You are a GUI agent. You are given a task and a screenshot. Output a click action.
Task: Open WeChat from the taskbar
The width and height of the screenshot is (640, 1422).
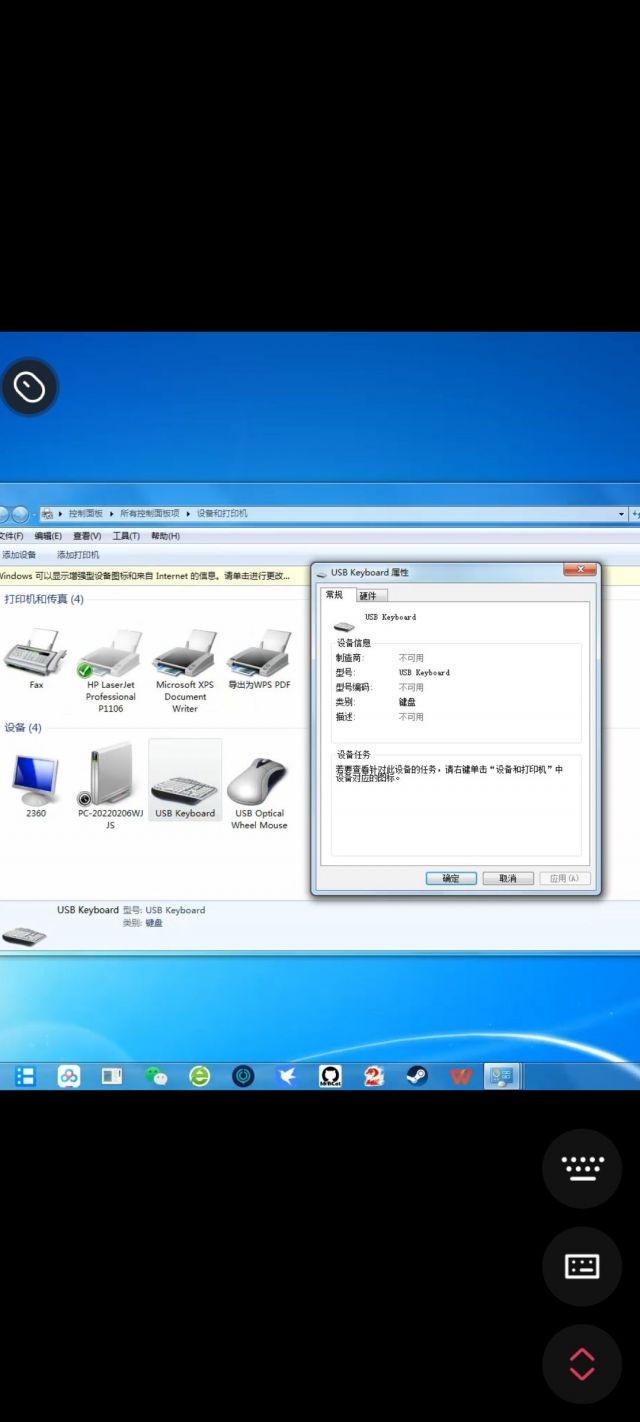[156, 1076]
